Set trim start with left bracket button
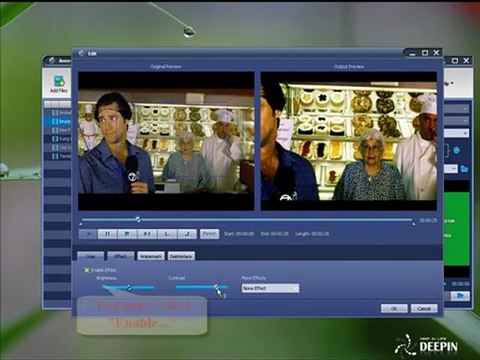The width and height of the screenshot is (480, 360). coord(167,234)
